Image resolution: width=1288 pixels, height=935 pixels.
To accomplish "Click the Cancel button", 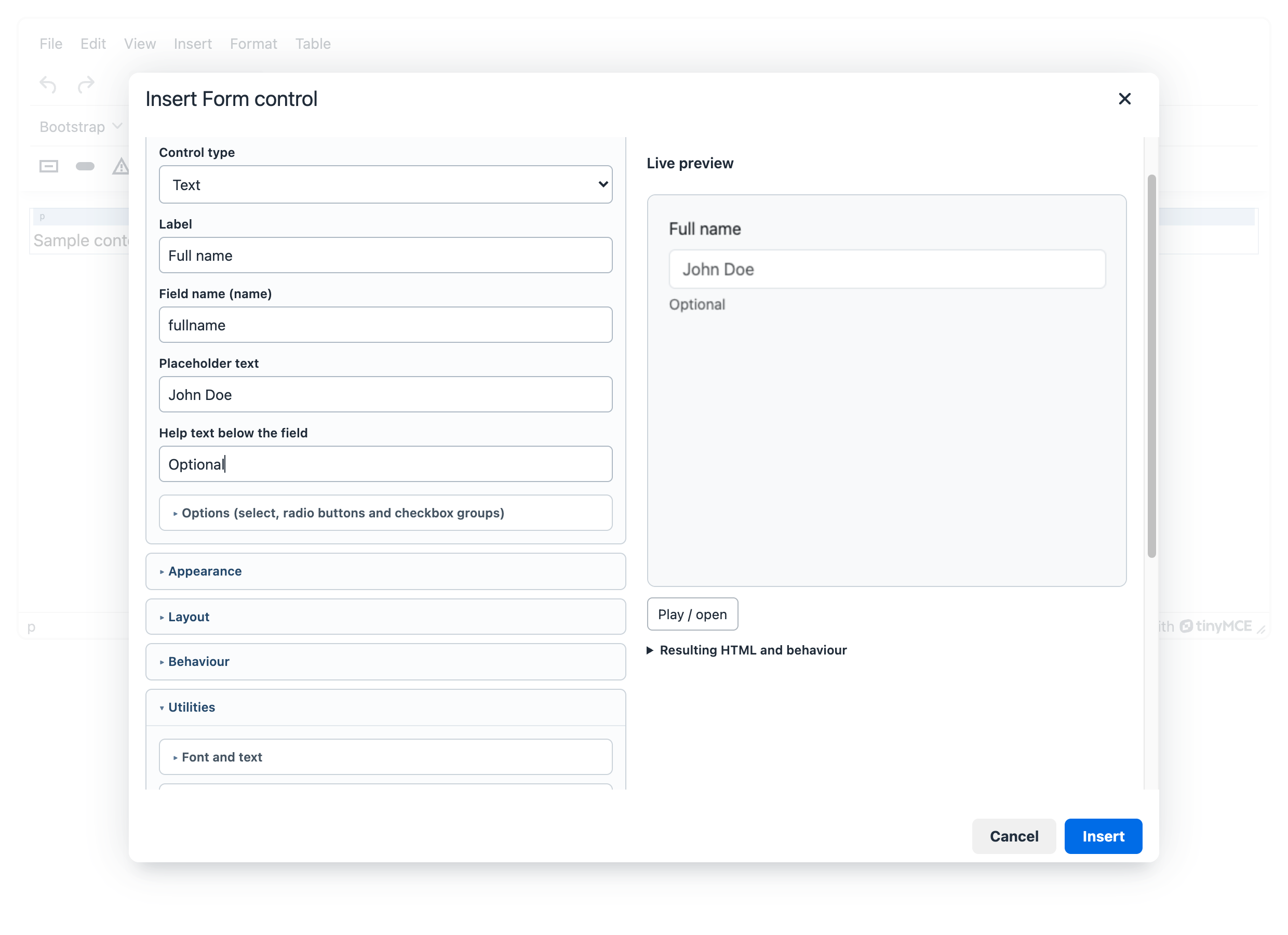I will pos(1014,836).
